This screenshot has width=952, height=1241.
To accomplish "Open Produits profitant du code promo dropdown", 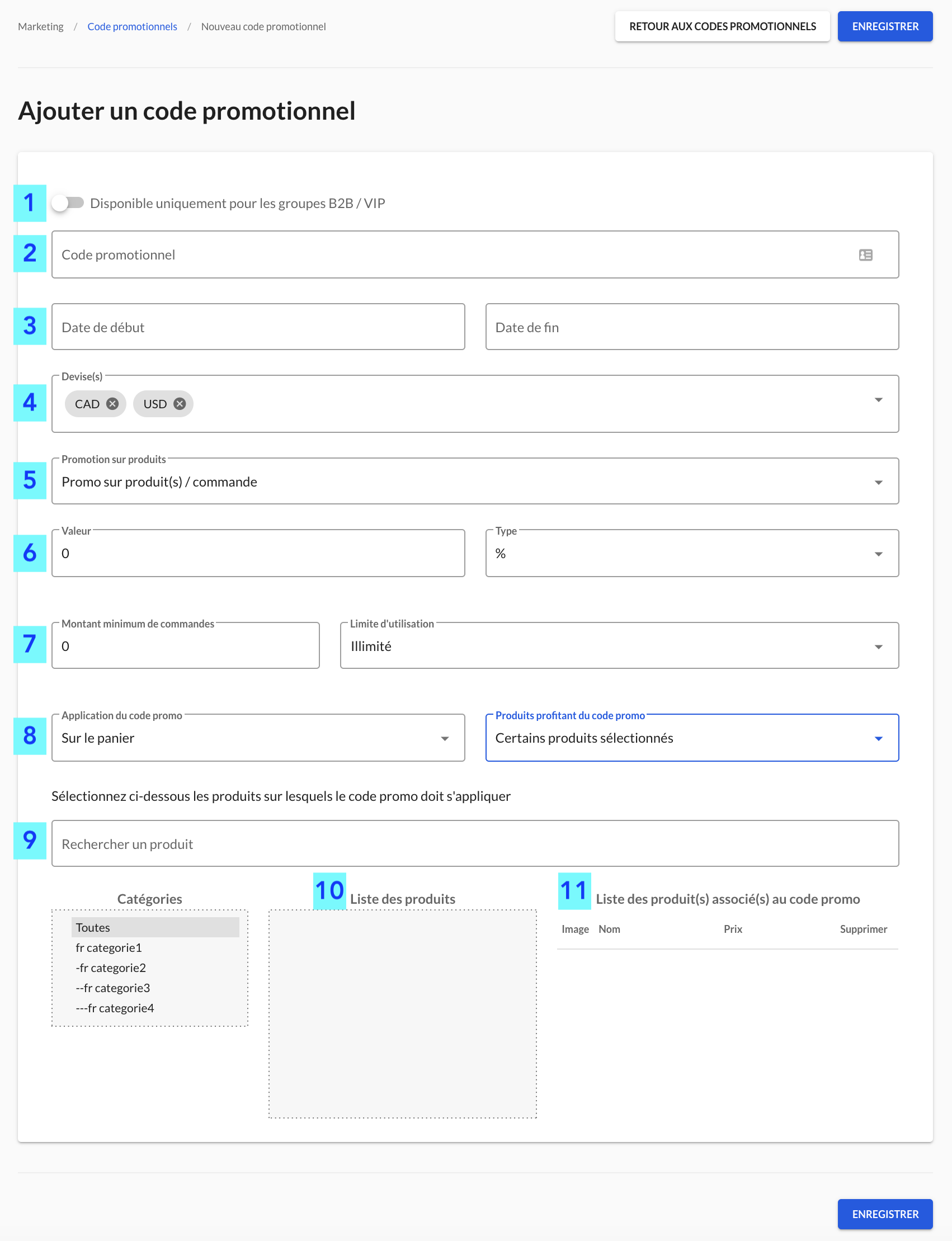I will click(692, 737).
